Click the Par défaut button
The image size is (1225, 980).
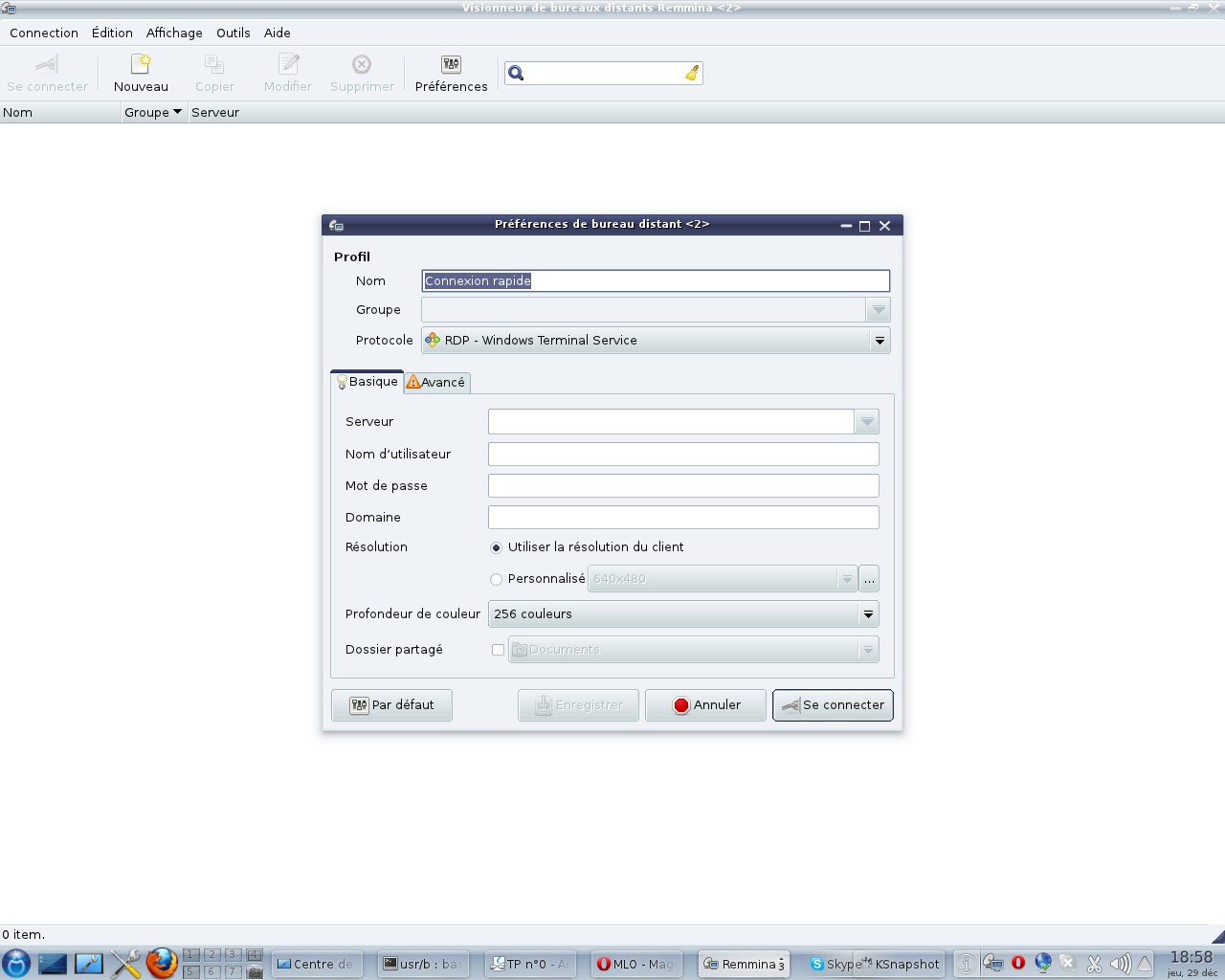click(391, 705)
